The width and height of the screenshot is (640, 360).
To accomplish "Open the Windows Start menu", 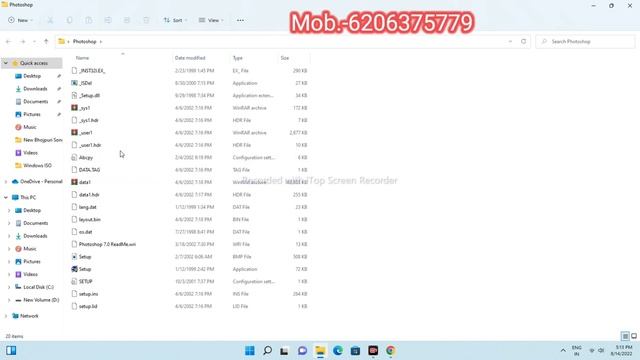I will [250, 351].
